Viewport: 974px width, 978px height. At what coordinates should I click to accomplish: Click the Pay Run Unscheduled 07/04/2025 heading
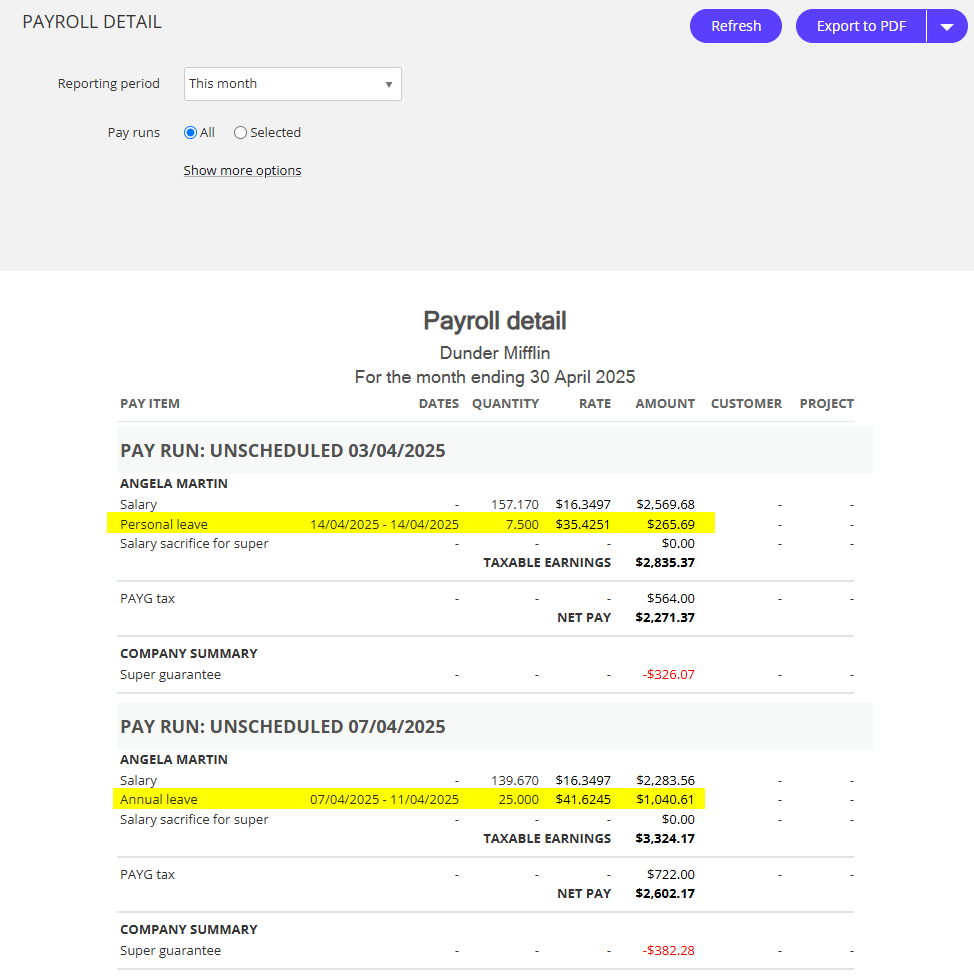click(283, 727)
